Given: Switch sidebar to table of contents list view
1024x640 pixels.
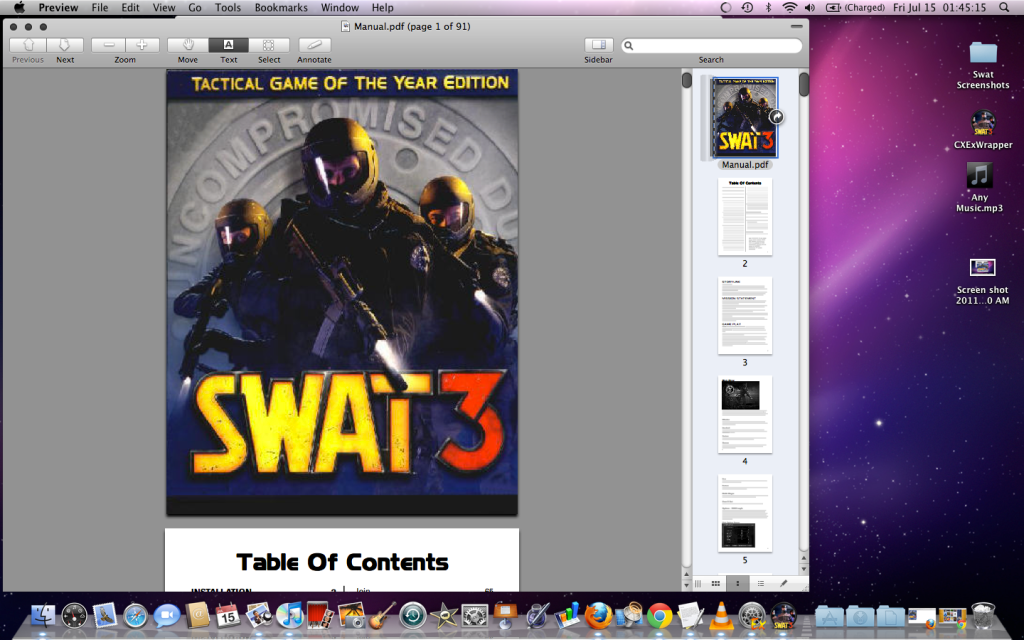Looking at the screenshot, I should (761, 583).
